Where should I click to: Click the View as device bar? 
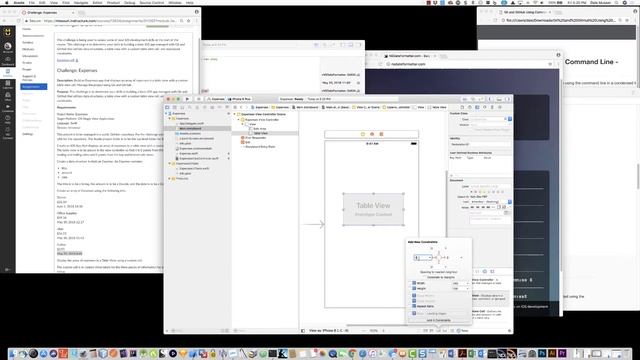pos(328,331)
